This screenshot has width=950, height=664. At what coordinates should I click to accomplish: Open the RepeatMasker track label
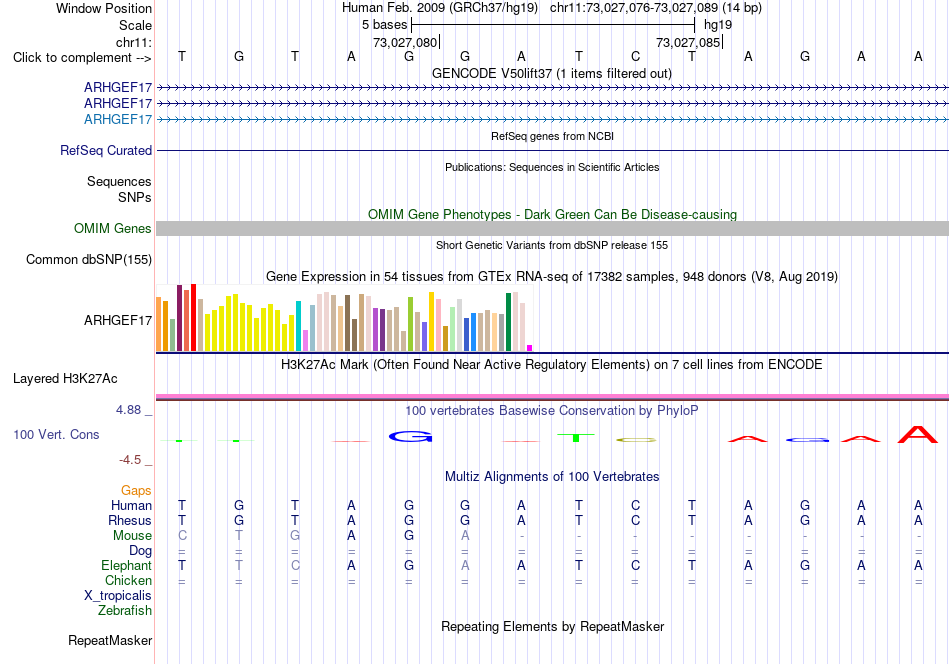tap(110, 640)
